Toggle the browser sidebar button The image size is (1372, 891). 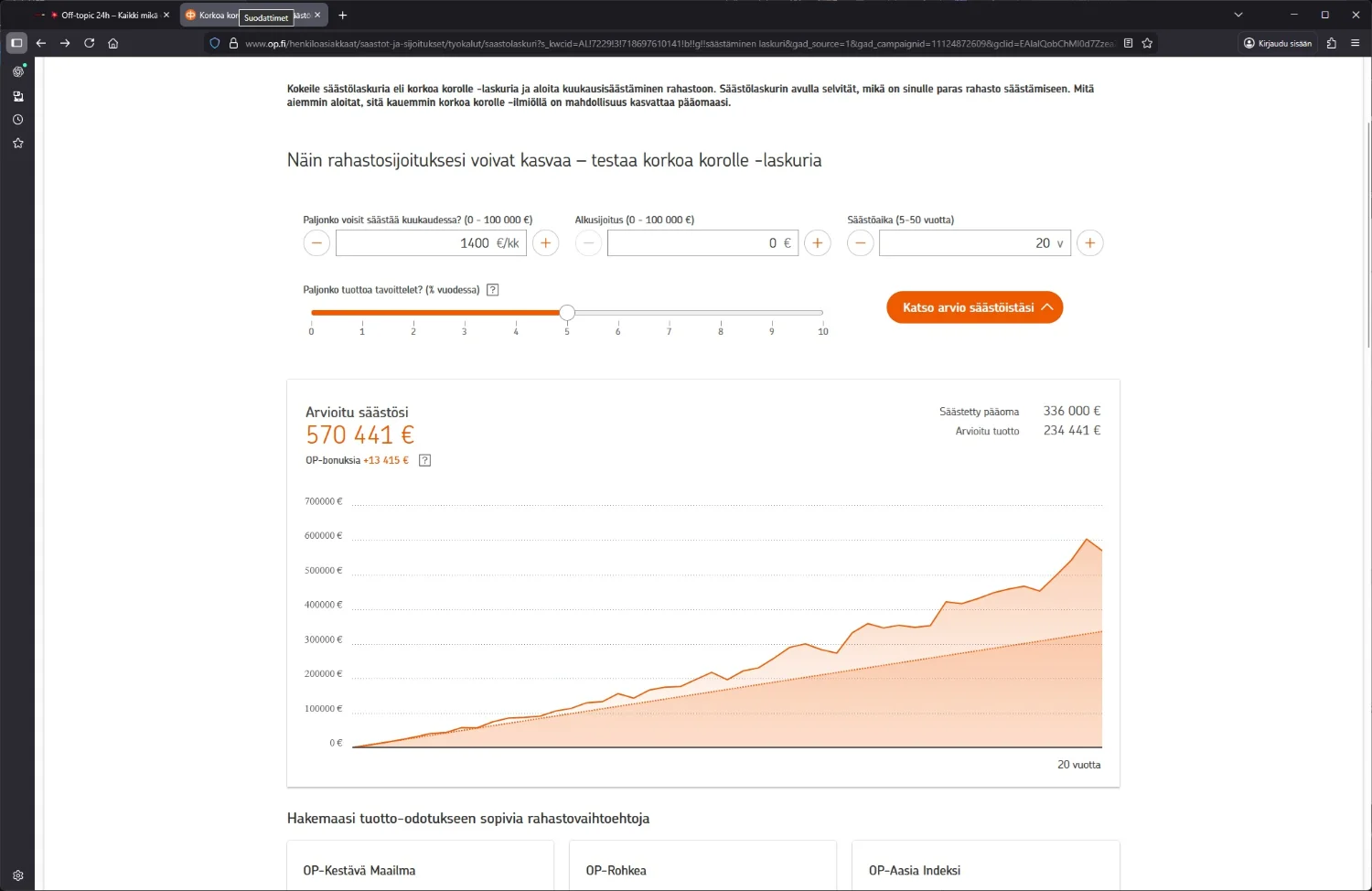(x=16, y=43)
